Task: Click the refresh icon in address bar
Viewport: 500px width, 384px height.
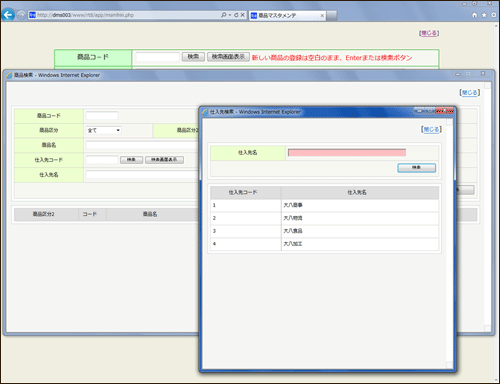Action: point(236,15)
